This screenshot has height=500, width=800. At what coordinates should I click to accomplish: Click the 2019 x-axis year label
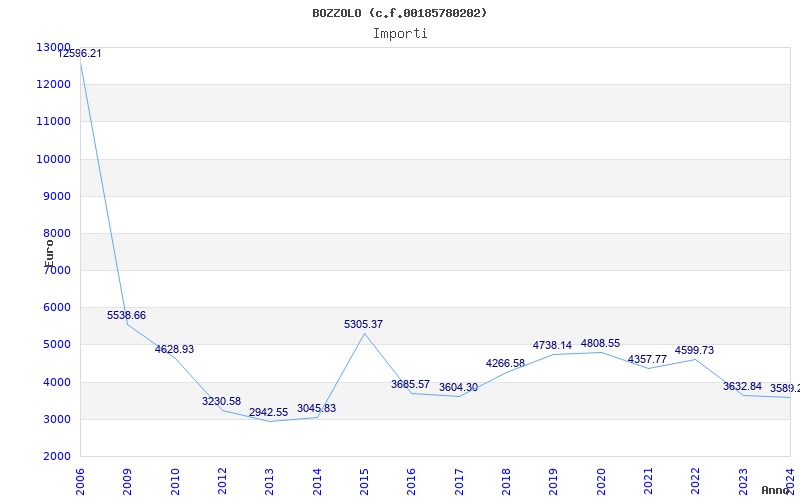point(554,482)
